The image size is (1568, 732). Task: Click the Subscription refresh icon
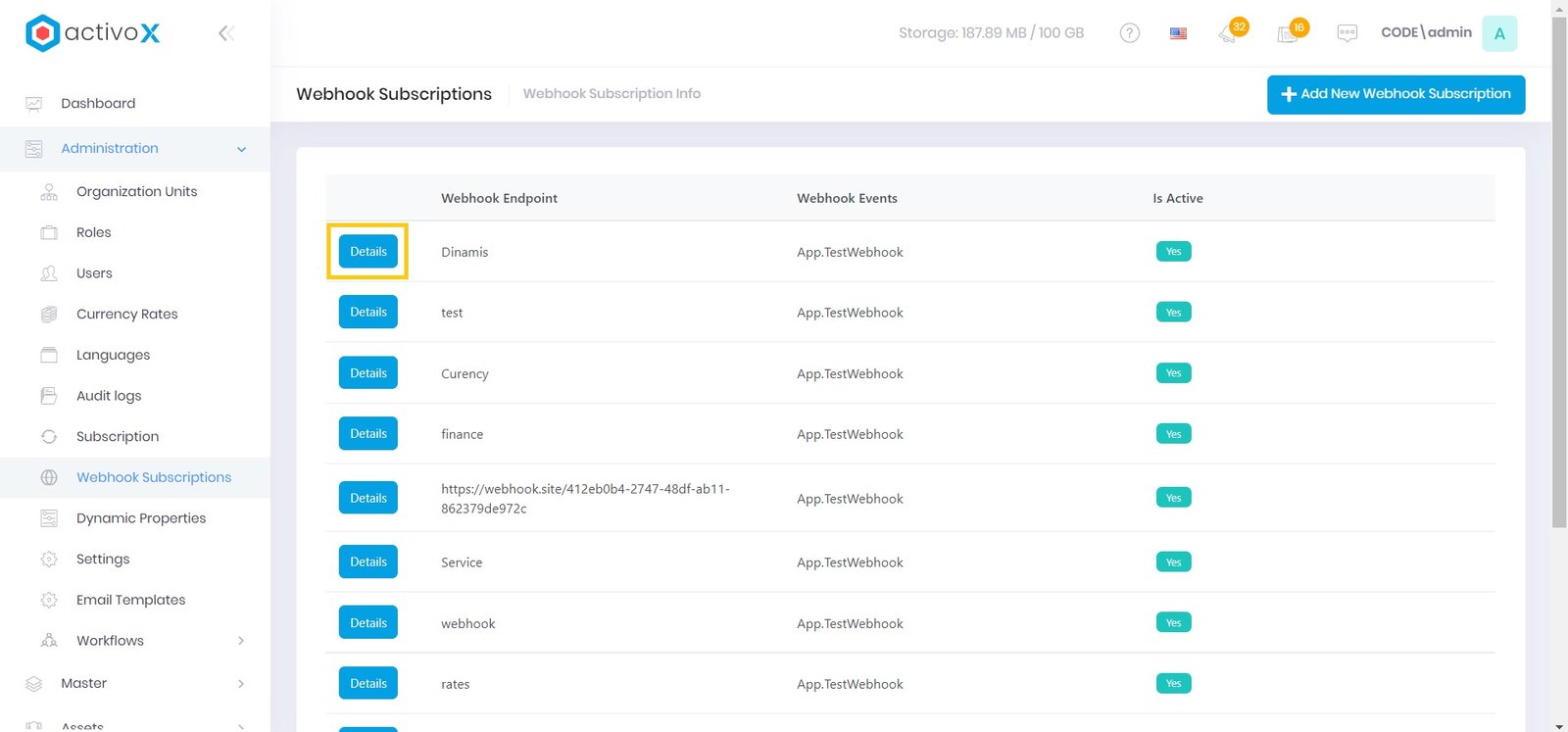click(49, 437)
